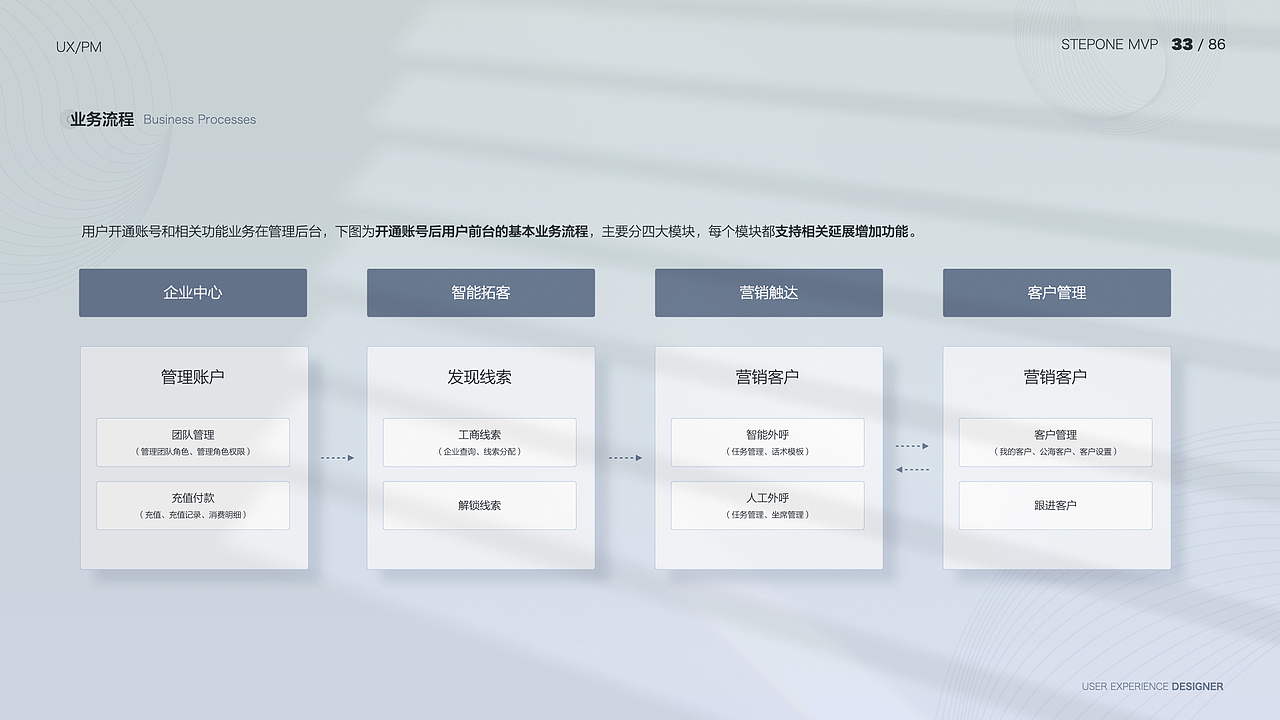Open the 充值付款 item card
1280x720 pixels.
pyautogui.click(x=192, y=505)
